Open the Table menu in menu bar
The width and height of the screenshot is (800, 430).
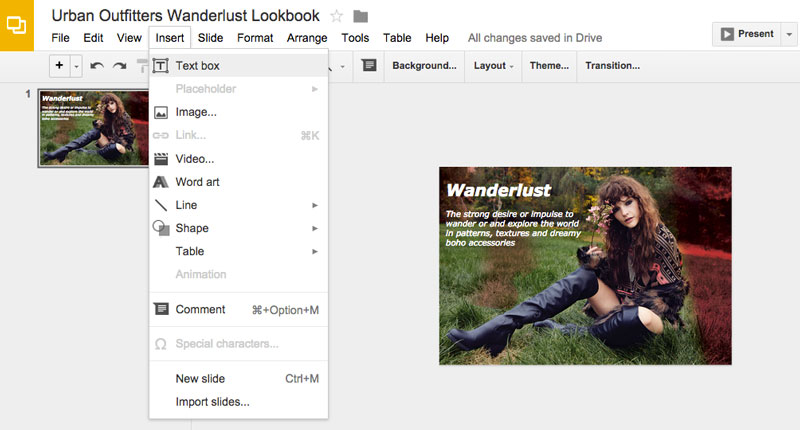397,38
